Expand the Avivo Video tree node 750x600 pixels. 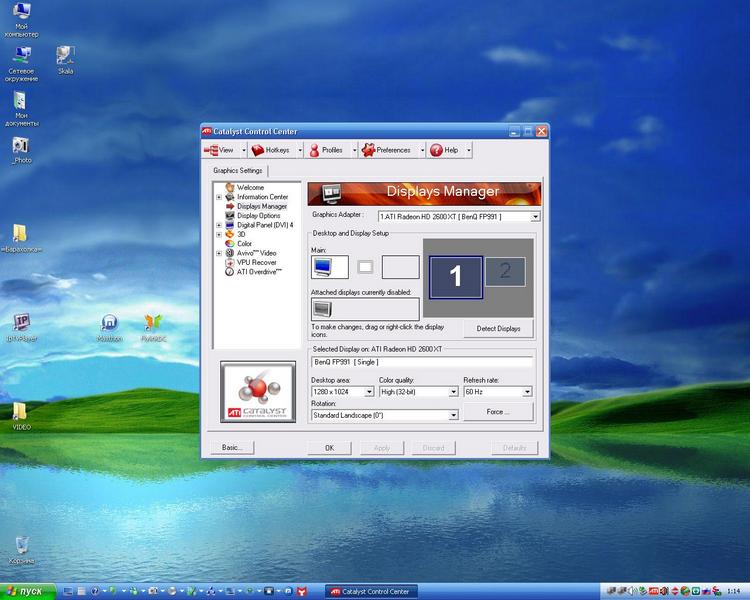coord(219,253)
